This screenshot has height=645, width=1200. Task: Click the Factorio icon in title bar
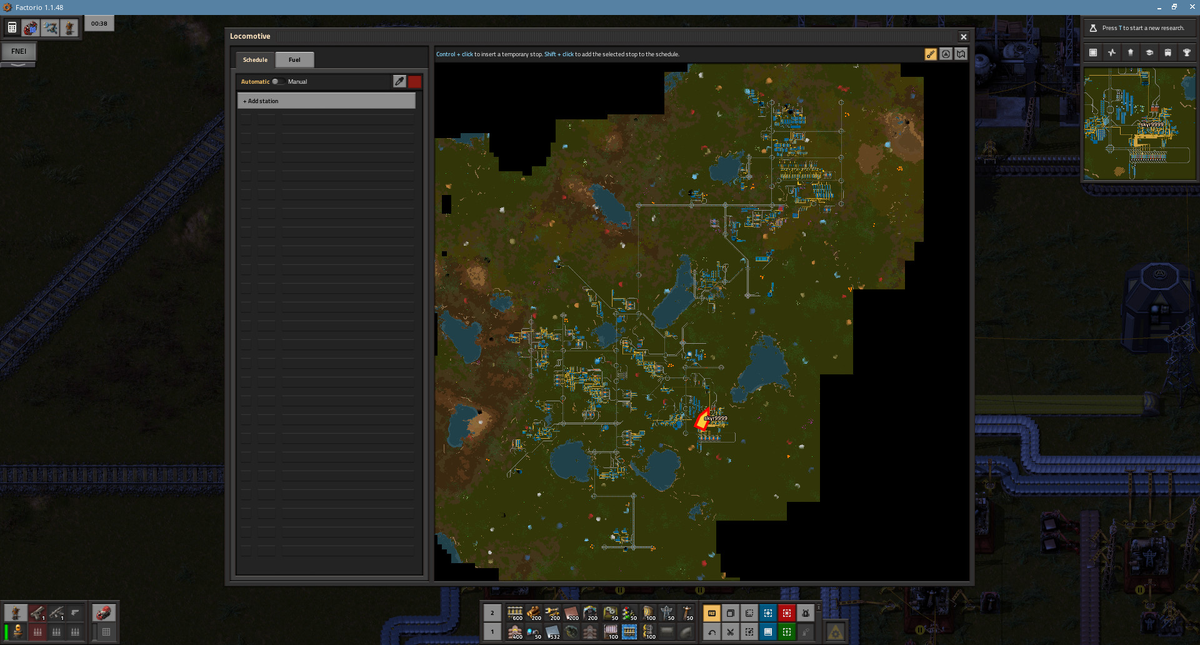coord(7,6)
